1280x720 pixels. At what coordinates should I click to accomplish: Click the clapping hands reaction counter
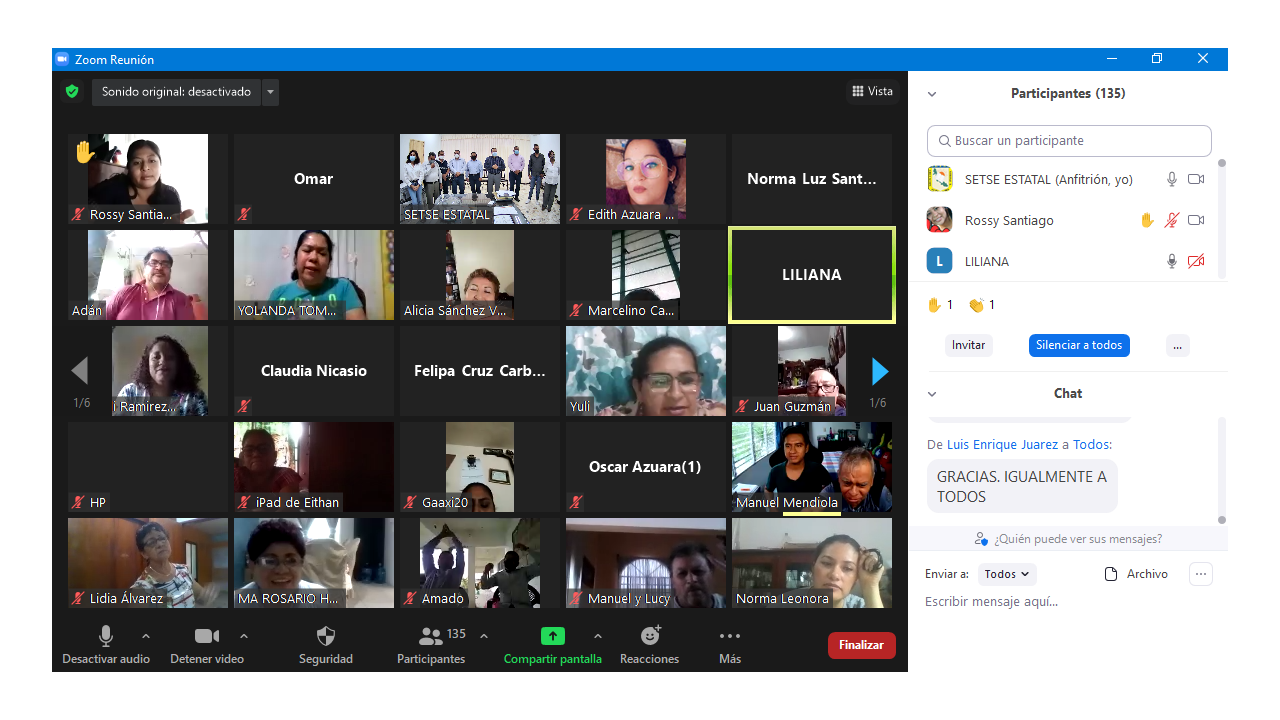click(x=981, y=305)
